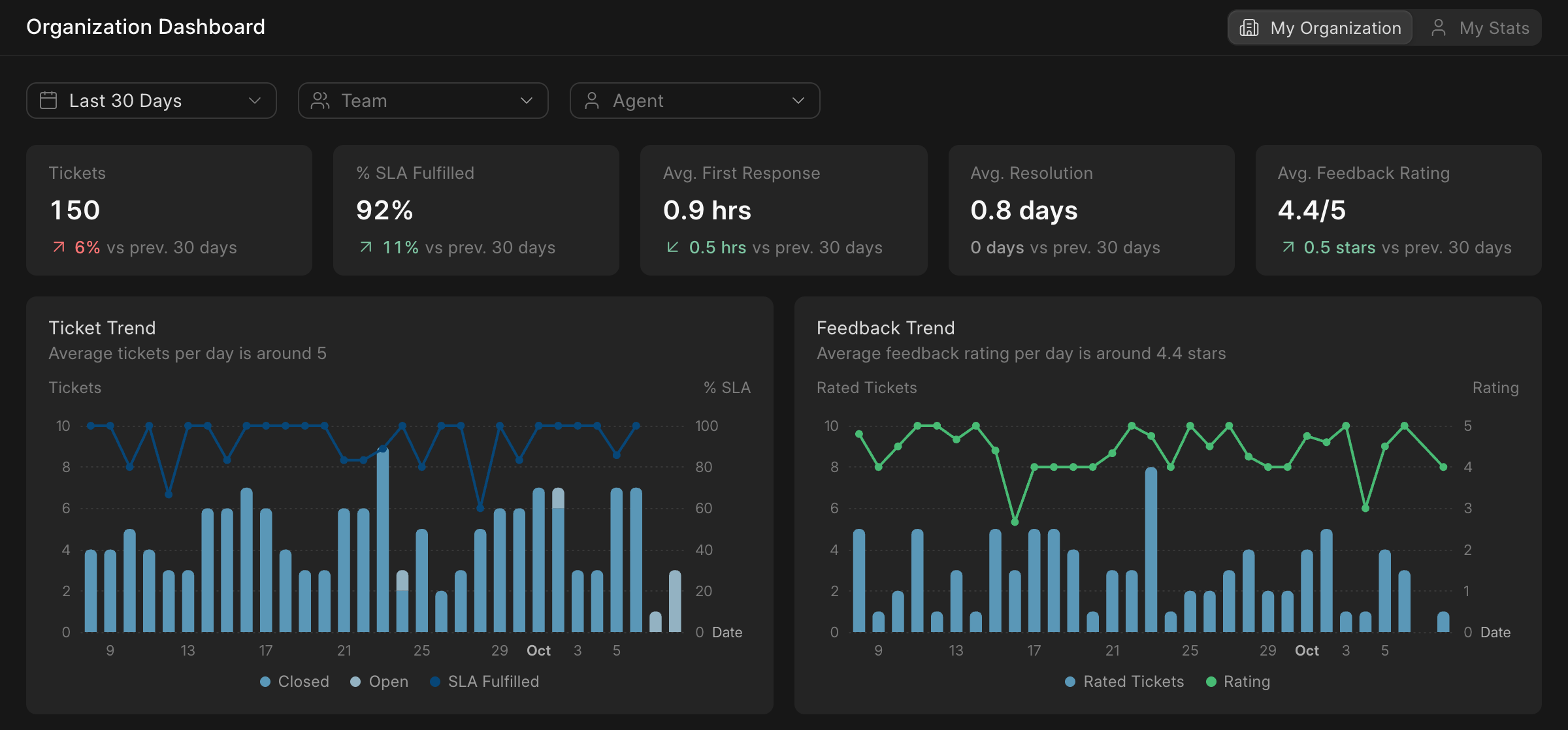The height and width of the screenshot is (730, 1568).
Task: Click the 0.9 hrs value
Action: click(707, 210)
